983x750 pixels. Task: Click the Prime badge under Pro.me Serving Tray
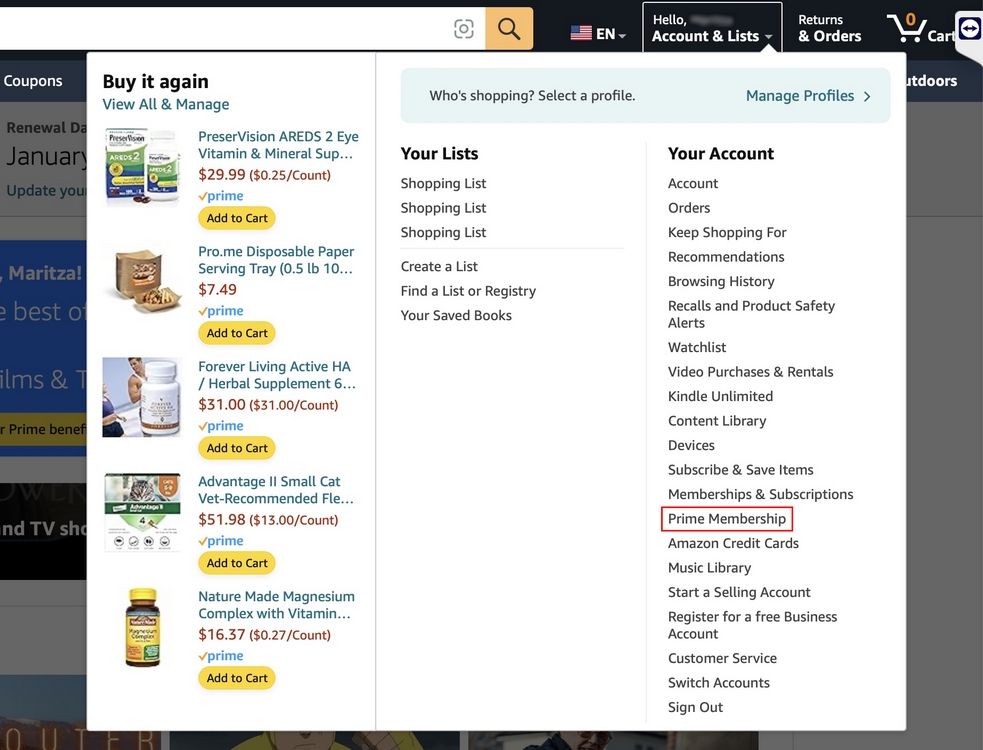(x=220, y=311)
